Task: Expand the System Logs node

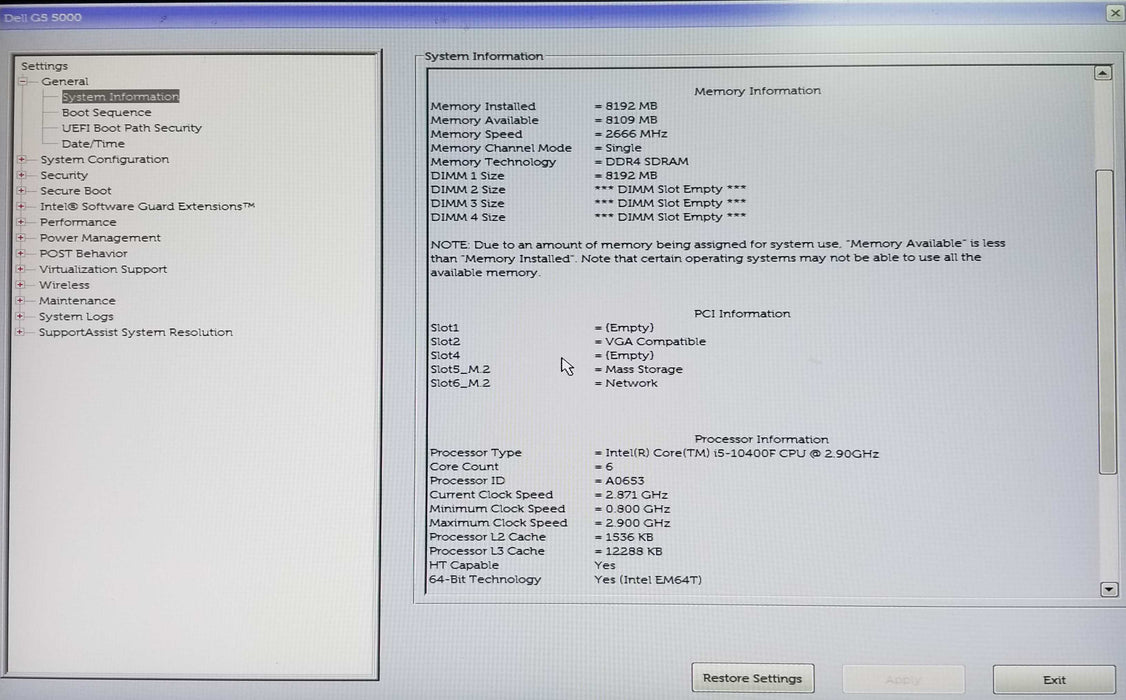Action: pos(21,317)
